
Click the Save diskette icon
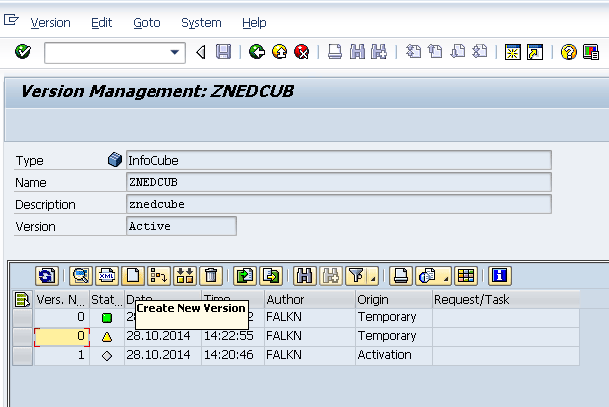pyautogui.click(x=223, y=52)
